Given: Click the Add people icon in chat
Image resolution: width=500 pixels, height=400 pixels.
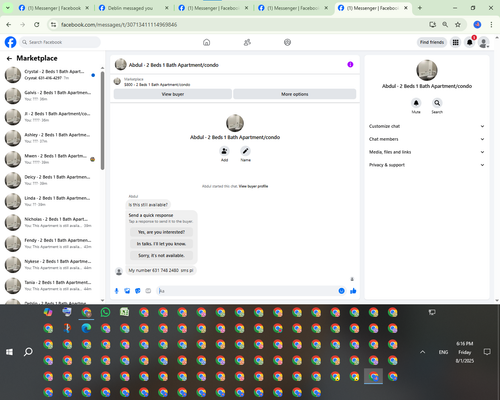Looking at the screenshot, I should 224,151.
